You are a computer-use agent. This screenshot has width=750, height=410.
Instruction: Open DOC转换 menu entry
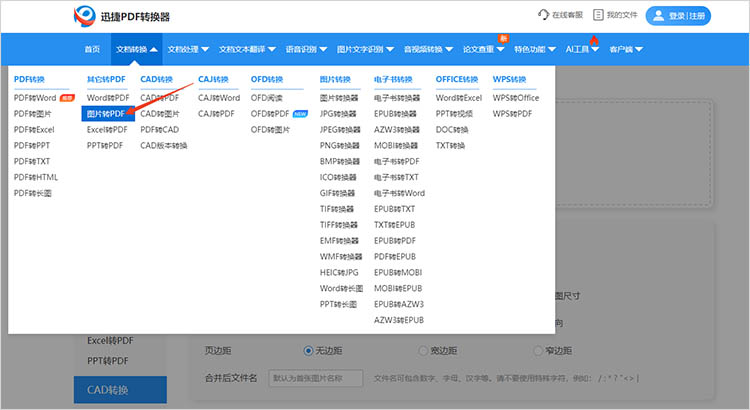452,130
